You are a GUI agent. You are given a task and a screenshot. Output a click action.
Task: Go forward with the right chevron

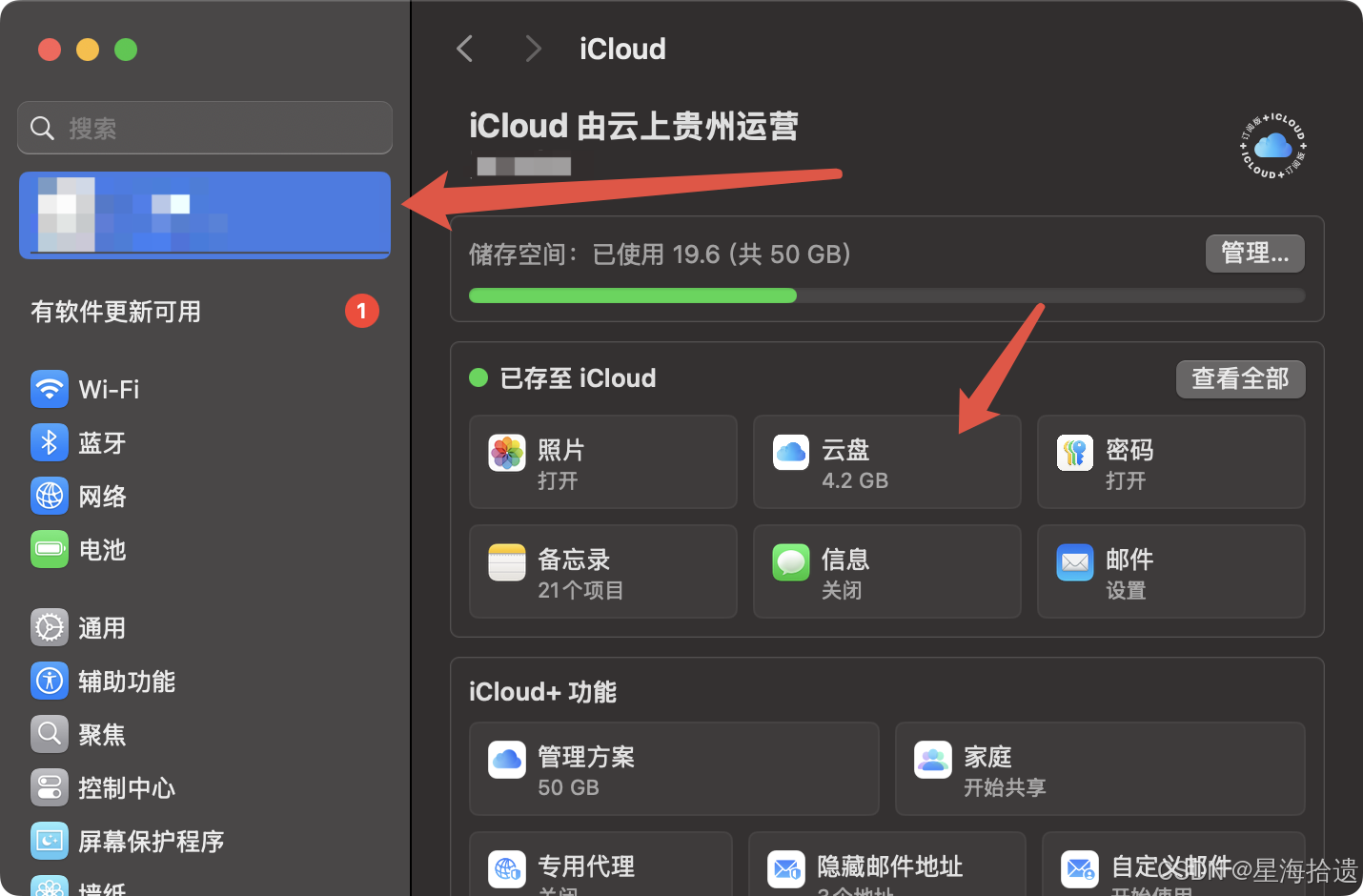pyautogui.click(x=533, y=49)
